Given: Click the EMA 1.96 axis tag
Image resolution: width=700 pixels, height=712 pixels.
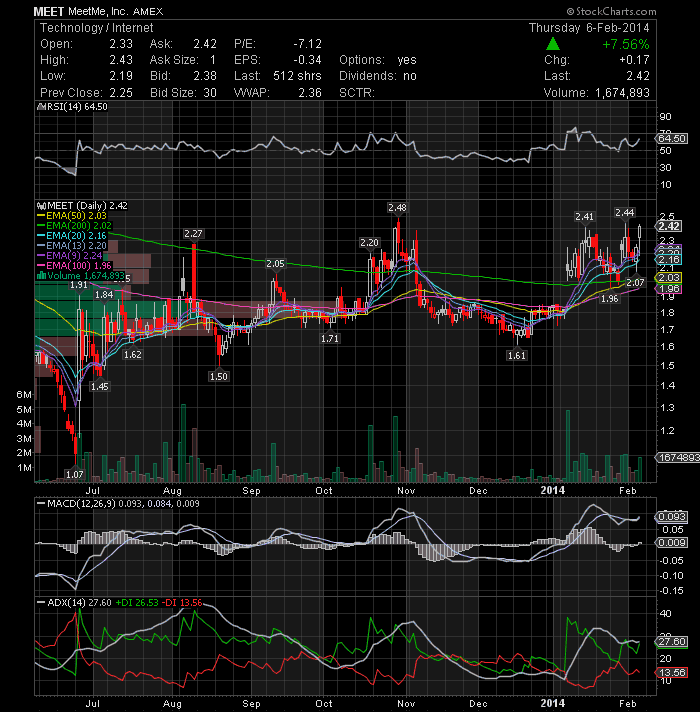Looking at the screenshot, I should click(x=668, y=289).
